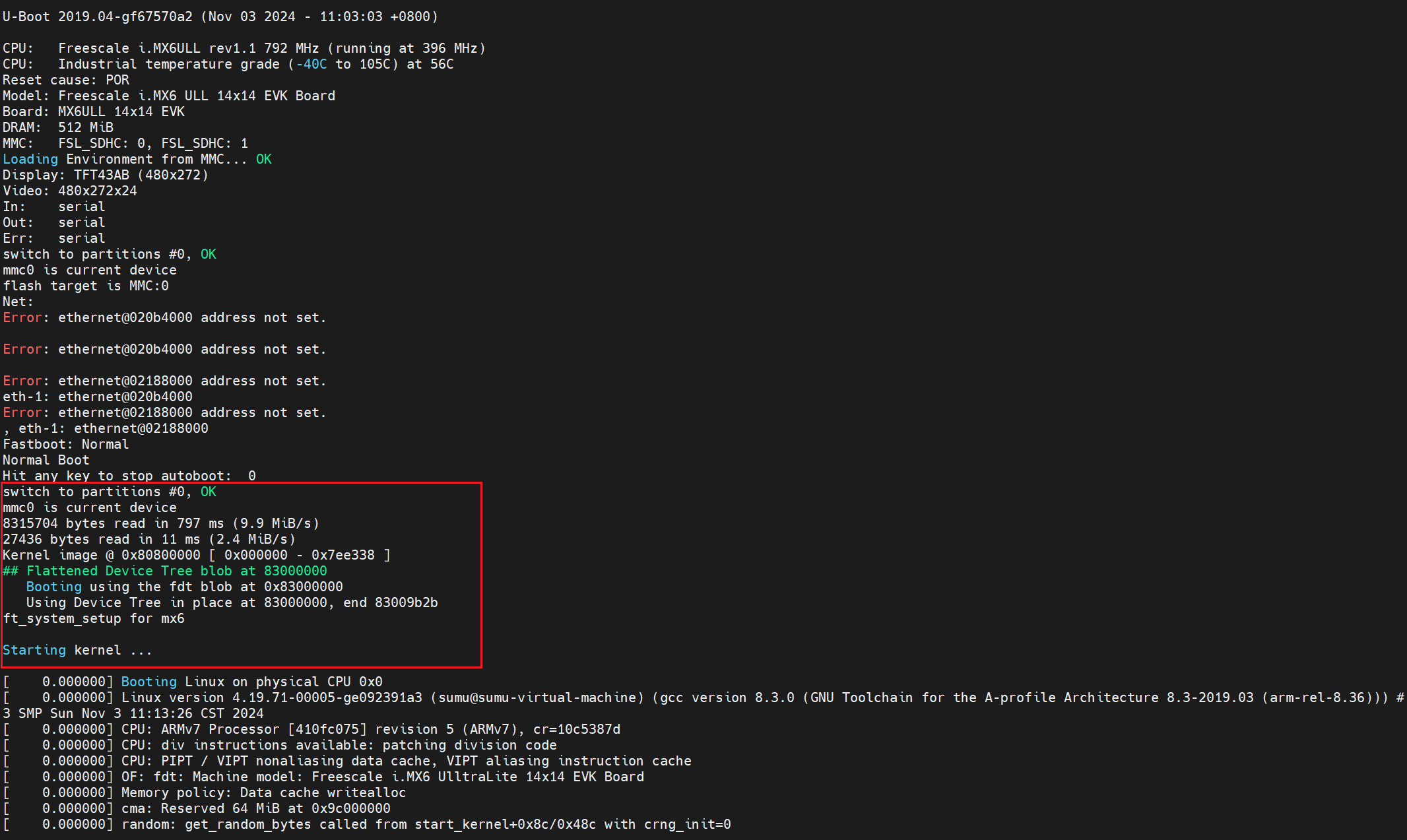This screenshot has height=840, width=1407.
Task: Click 'eth-1: ethernet@020b4000' line
Action: 98,397
